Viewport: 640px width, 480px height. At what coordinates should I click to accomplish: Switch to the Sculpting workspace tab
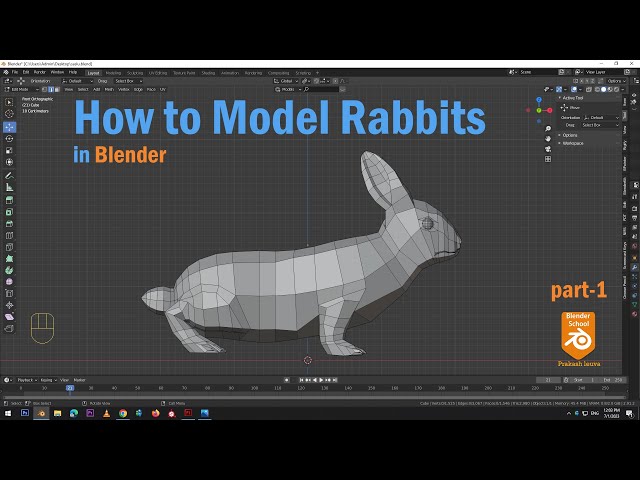pos(135,73)
